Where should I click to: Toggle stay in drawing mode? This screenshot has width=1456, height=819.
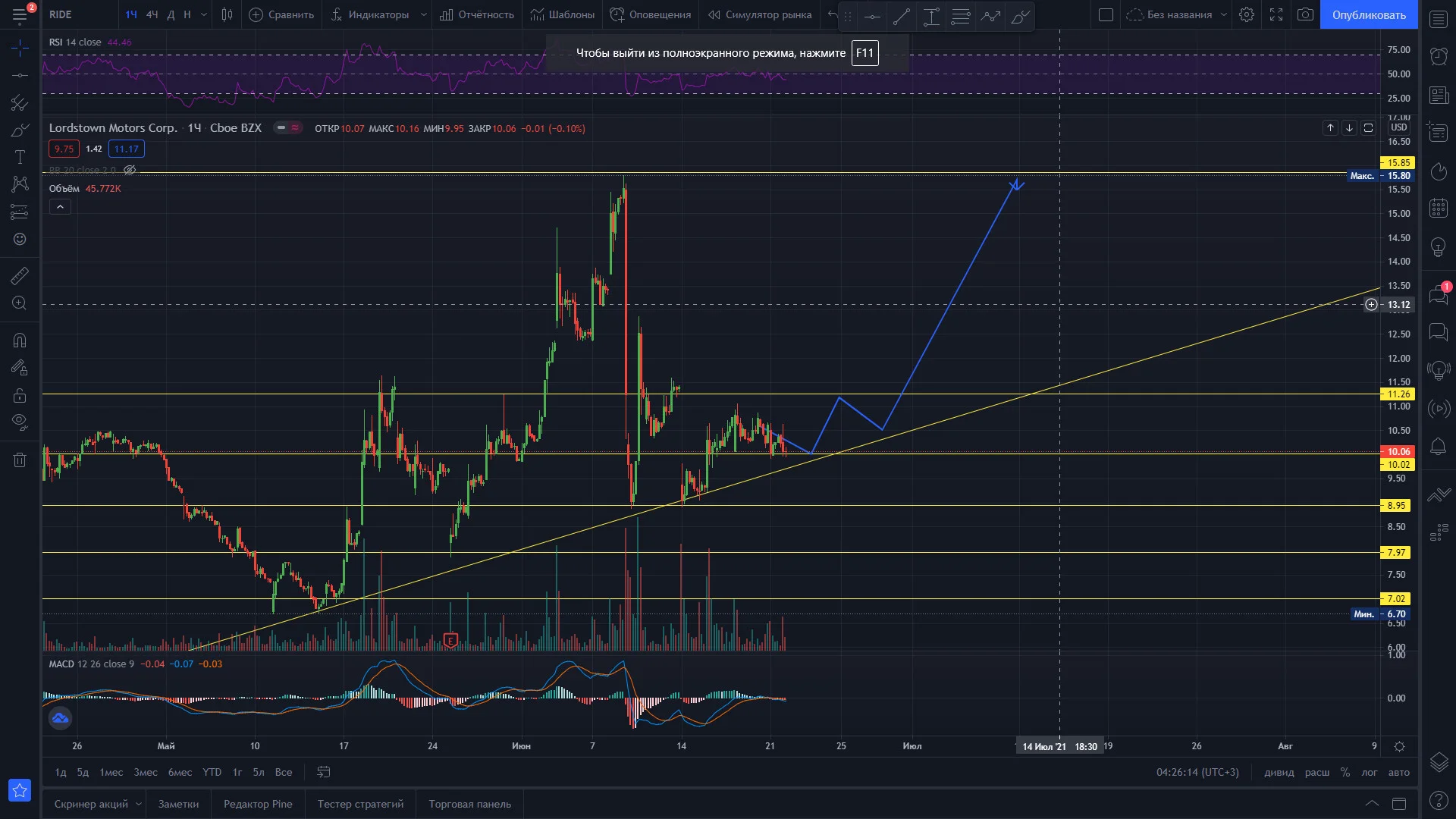pyautogui.click(x=20, y=368)
